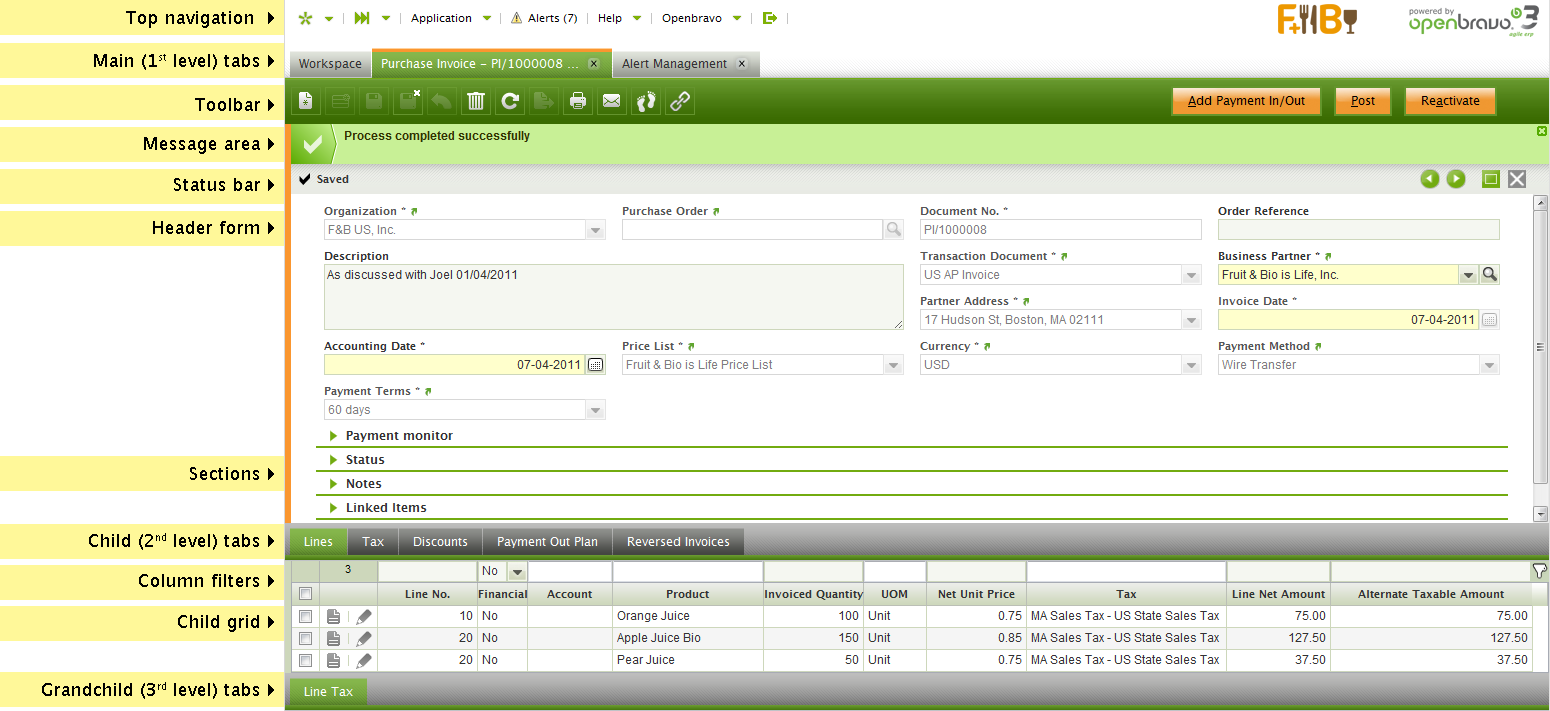Click the Print record printer icon

(x=578, y=101)
